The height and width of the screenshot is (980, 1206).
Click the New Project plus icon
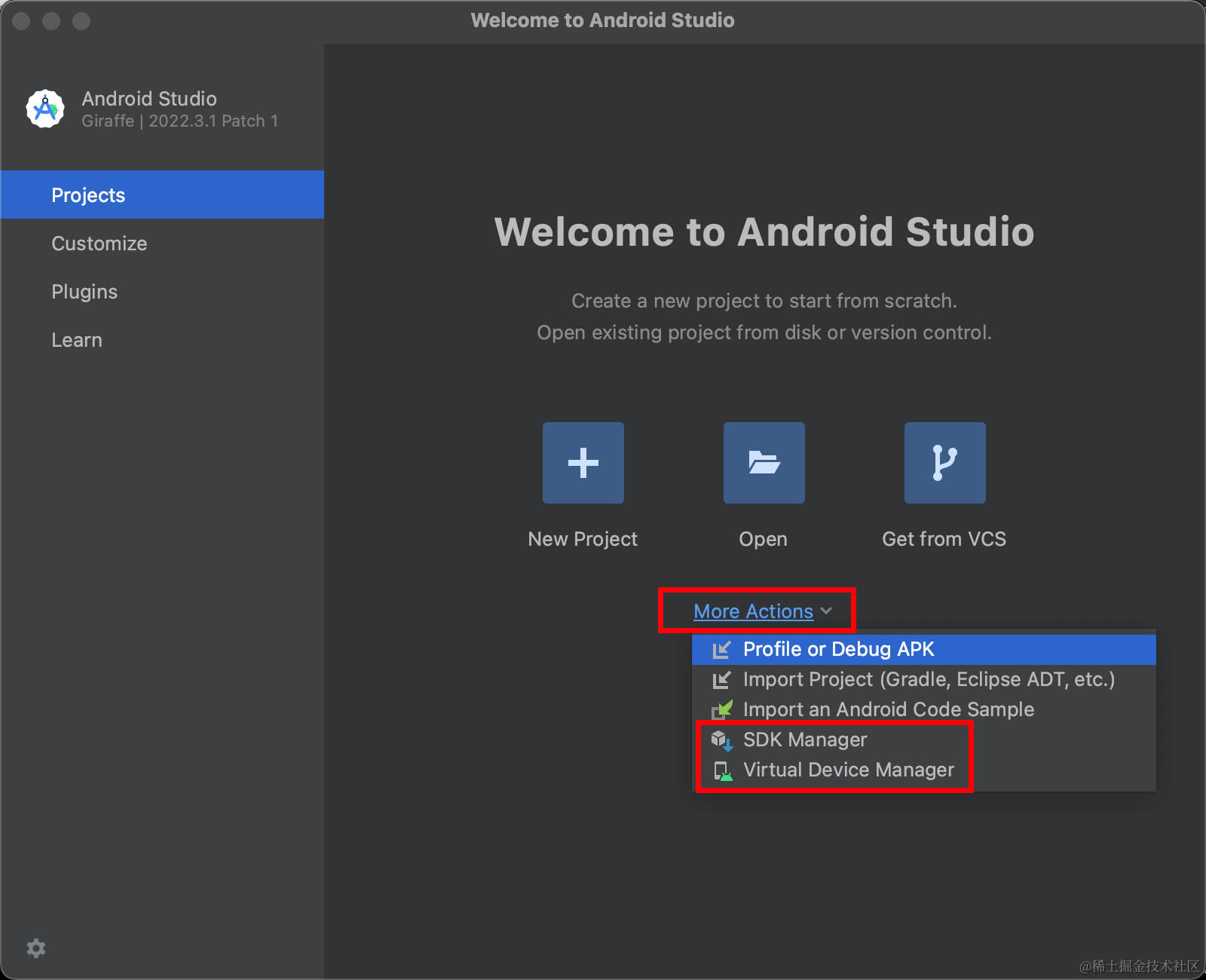tap(582, 462)
